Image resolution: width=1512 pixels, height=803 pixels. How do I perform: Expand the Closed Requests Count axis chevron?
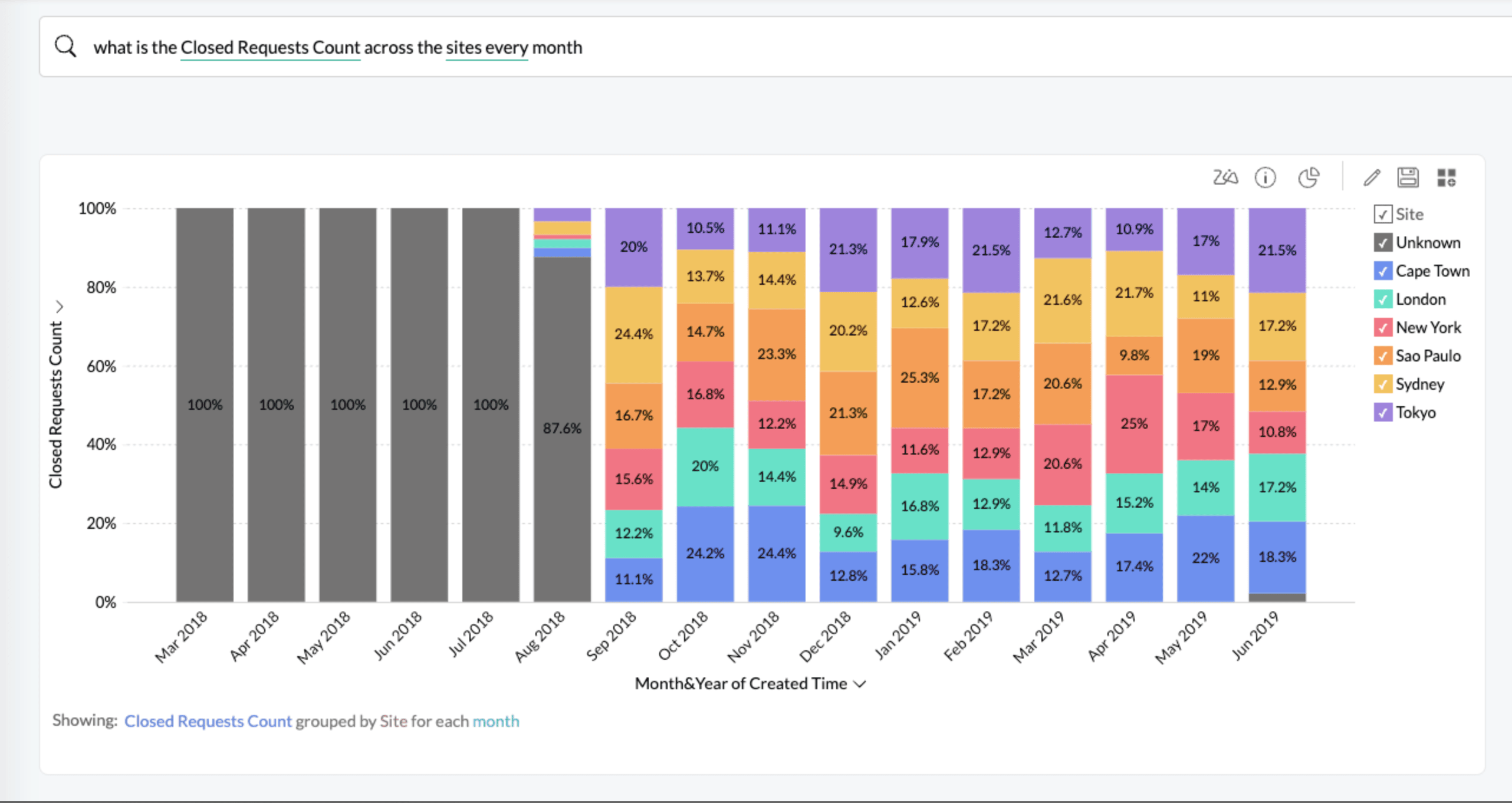(59, 307)
